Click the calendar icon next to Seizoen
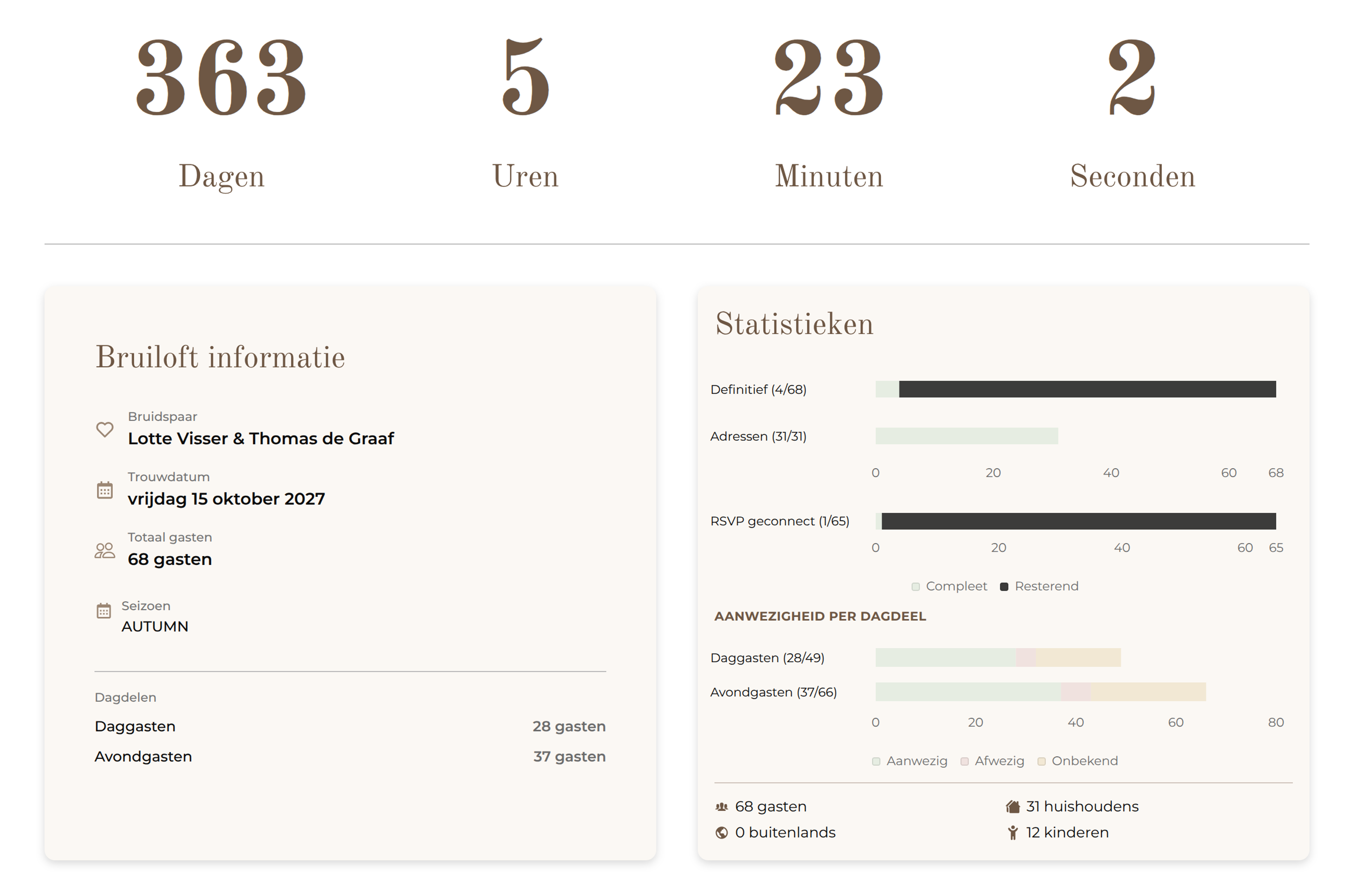This screenshot has height=896, width=1349. point(103,611)
